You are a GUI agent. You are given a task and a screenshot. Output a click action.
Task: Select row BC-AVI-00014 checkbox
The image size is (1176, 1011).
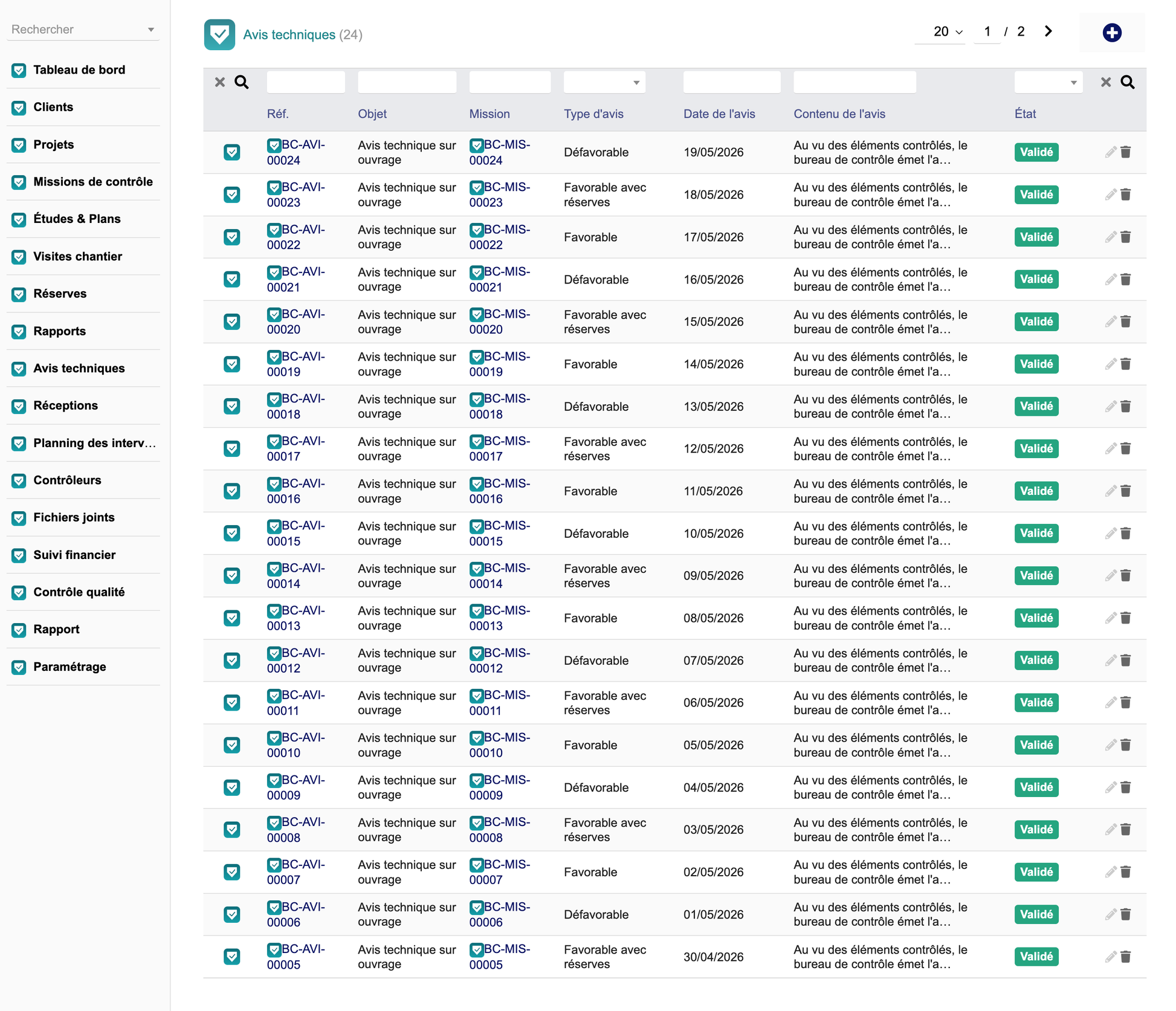(x=232, y=575)
